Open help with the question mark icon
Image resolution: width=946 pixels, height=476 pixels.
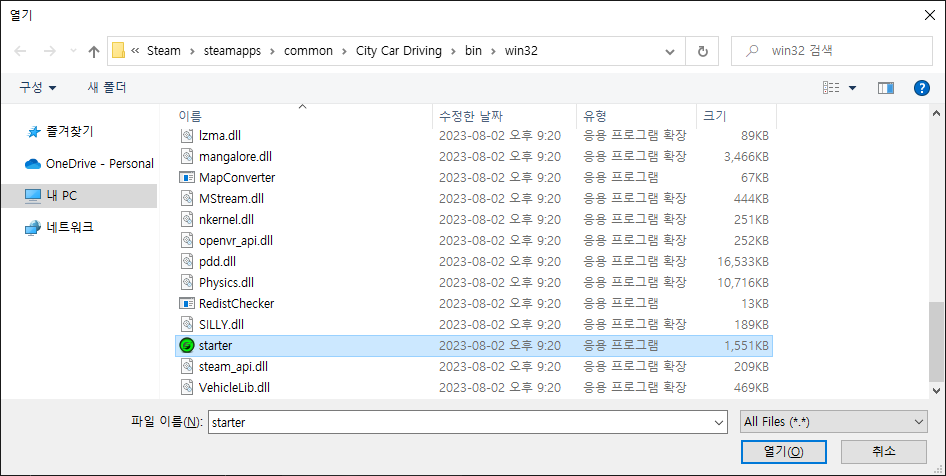click(x=922, y=88)
